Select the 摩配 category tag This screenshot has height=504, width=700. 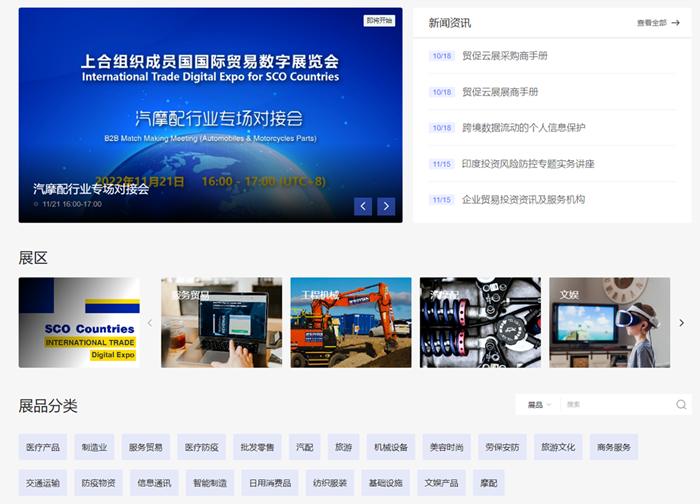[489, 483]
